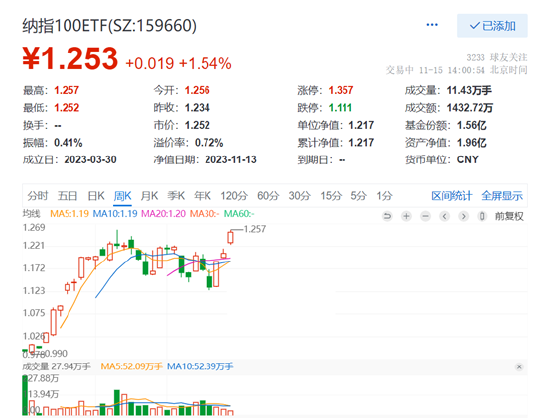Click the 净值日期 date 2023-11-13
Viewport: 550px width, 418px height.
point(231,160)
